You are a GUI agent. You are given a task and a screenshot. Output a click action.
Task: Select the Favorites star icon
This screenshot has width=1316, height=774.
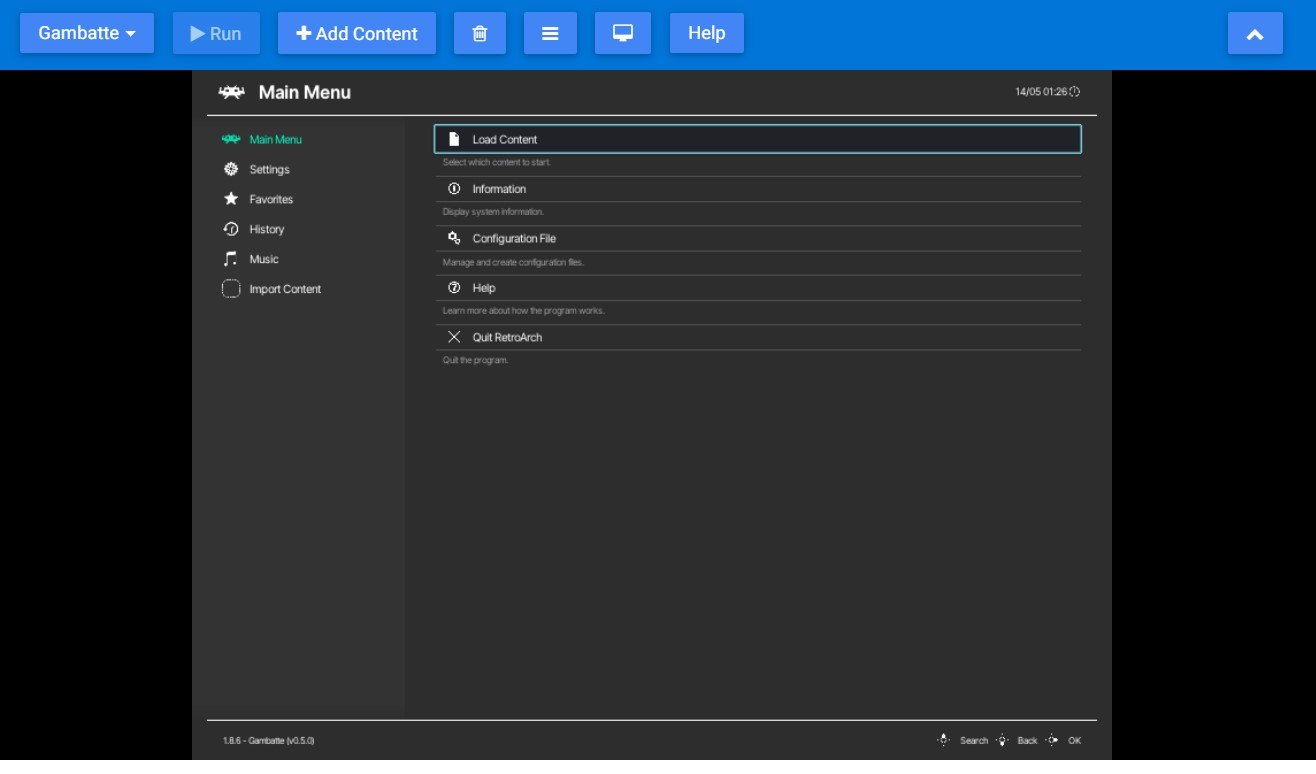pyautogui.click(x=231, y=199)
